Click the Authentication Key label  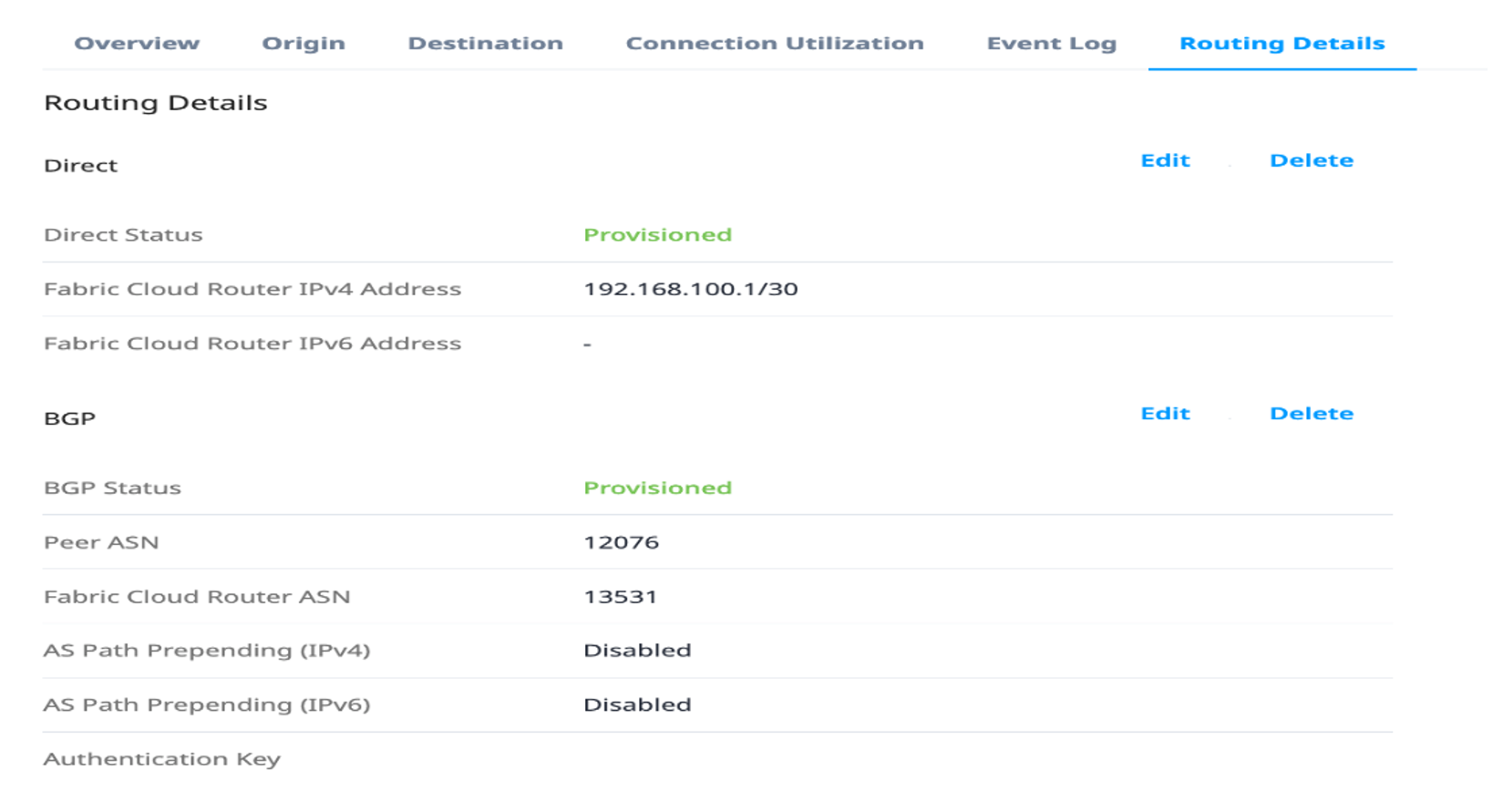coord(162,759)
